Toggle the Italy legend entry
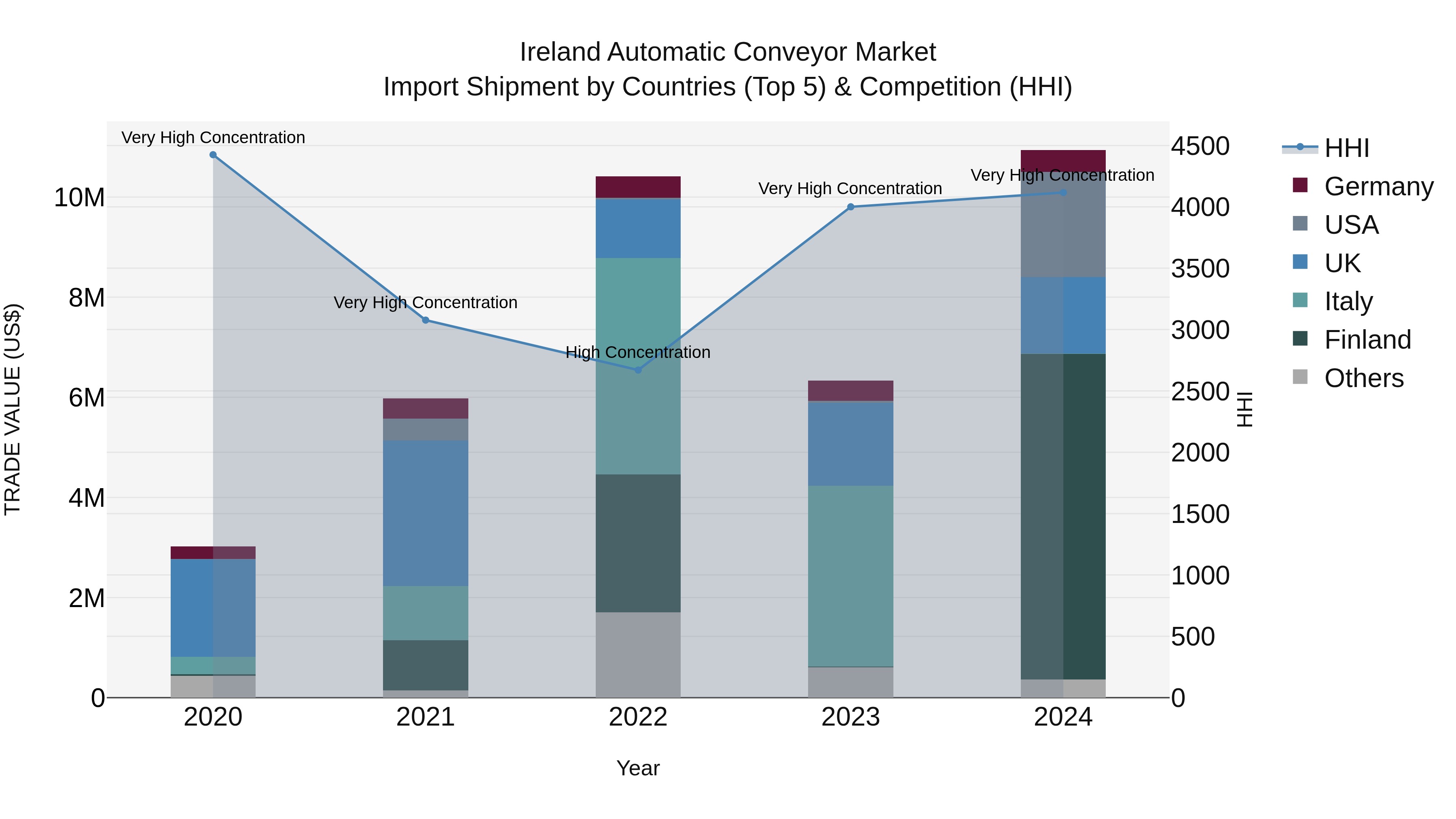Viewport: 1456px width, 819px height. tap(1332, 301)
